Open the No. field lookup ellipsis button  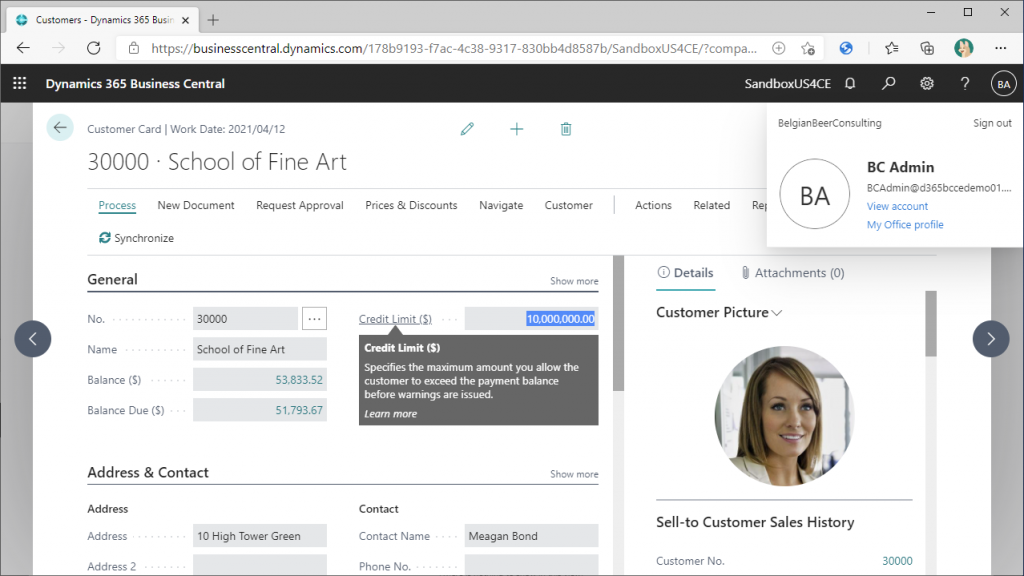pyautogui.click(x=314, y=319)
